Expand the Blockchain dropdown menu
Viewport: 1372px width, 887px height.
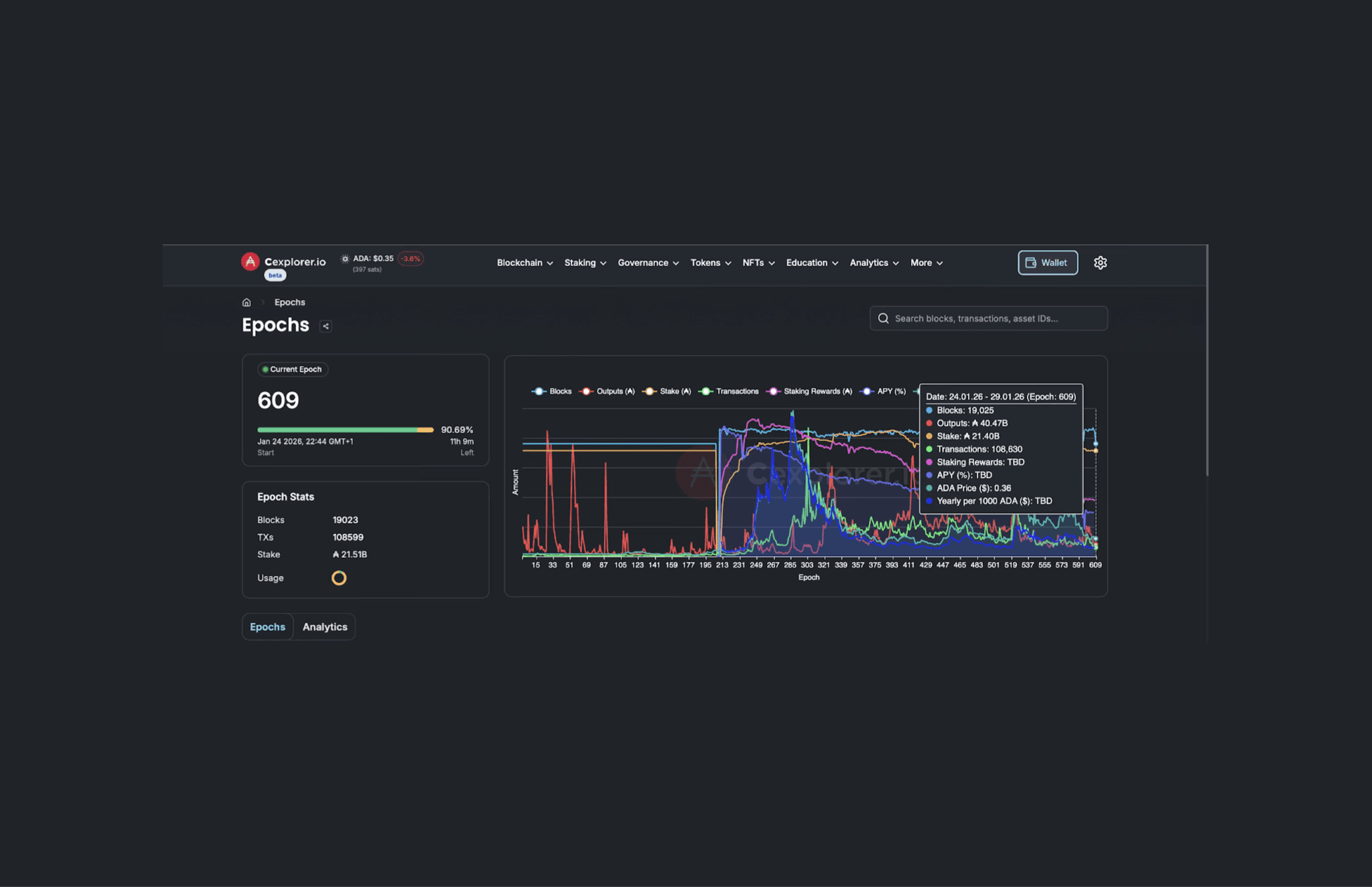click(525, 263)
